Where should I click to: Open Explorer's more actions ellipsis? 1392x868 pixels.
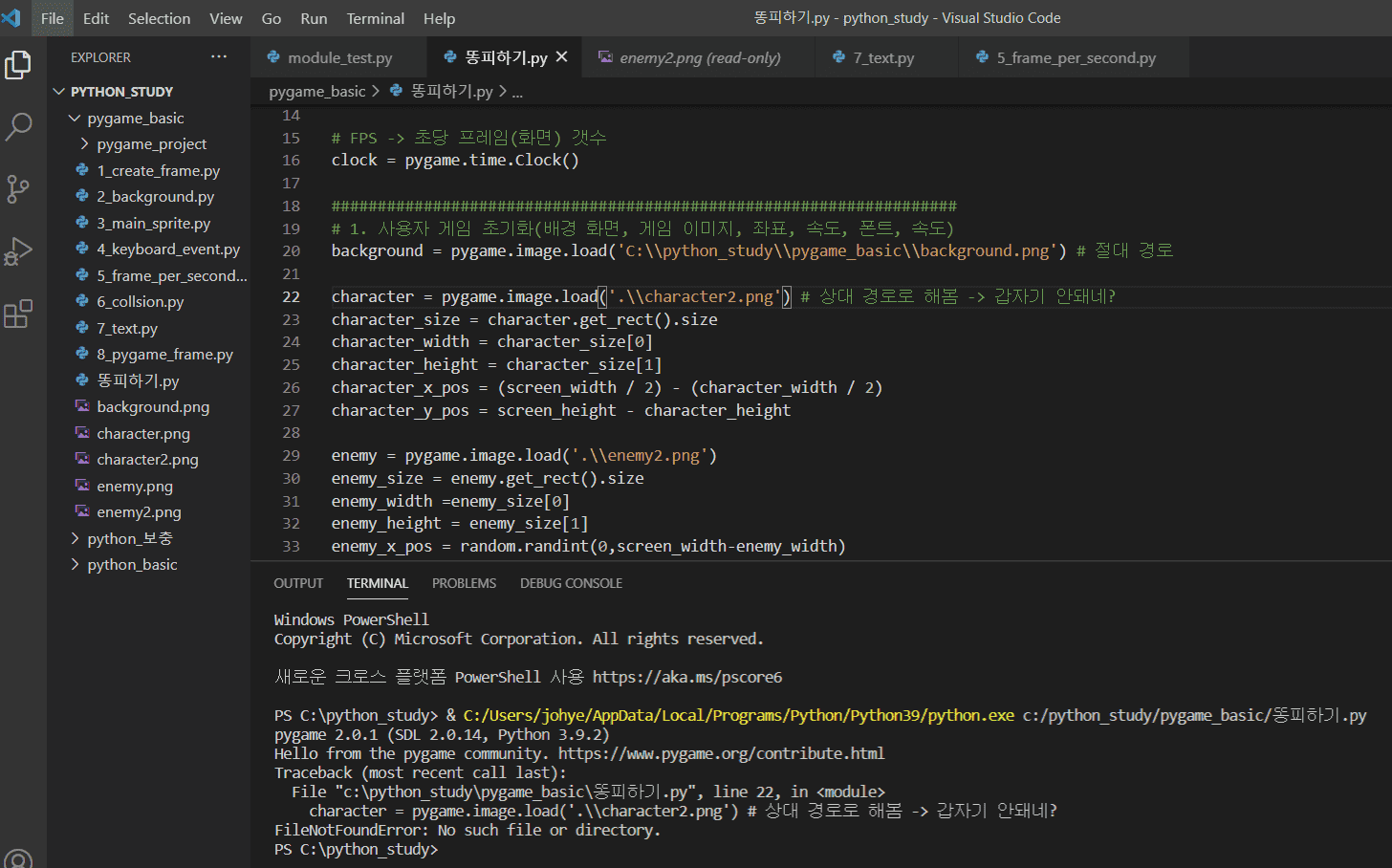click(219, 57)
